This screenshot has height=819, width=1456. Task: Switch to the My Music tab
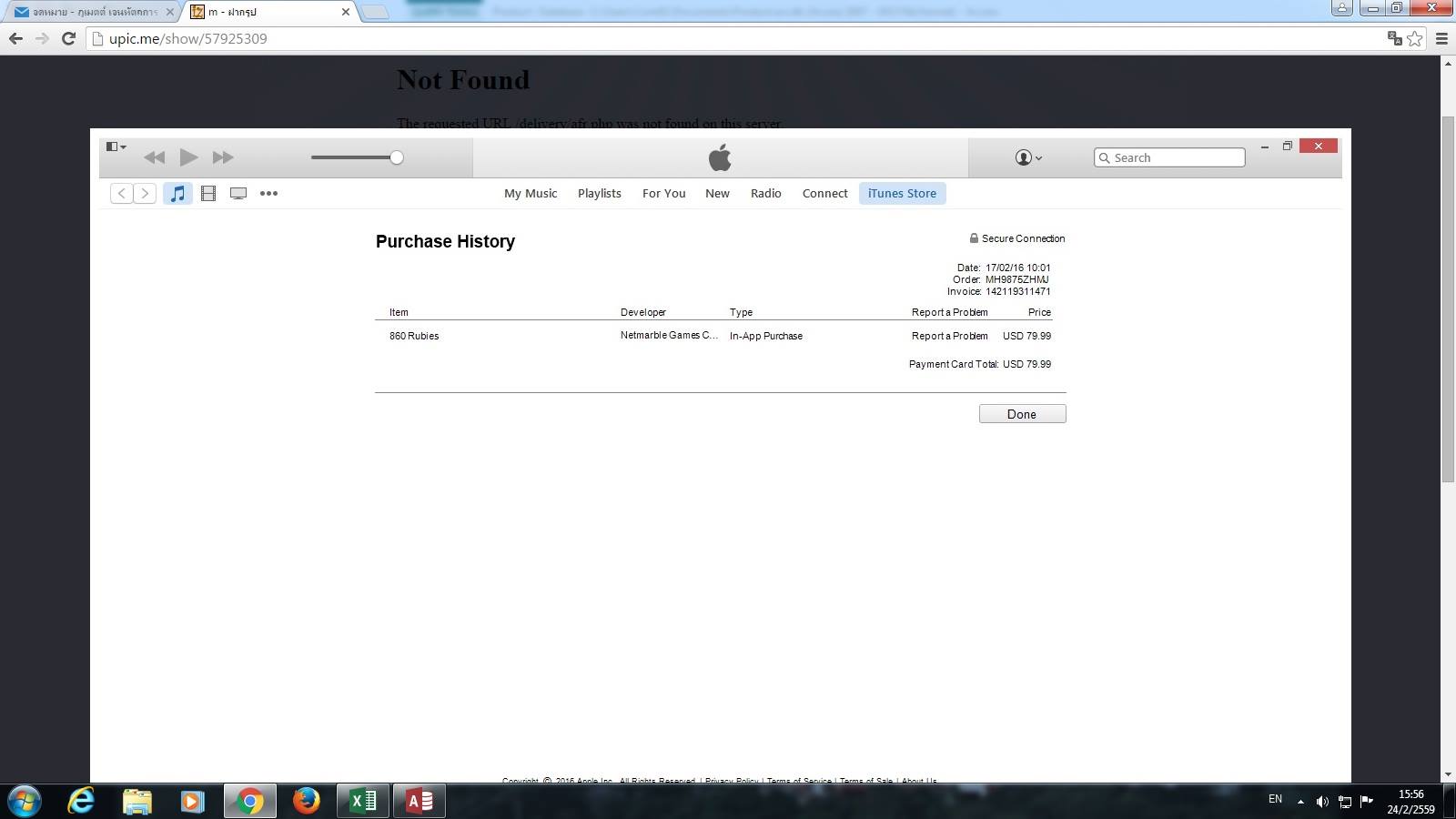[531, 193]
